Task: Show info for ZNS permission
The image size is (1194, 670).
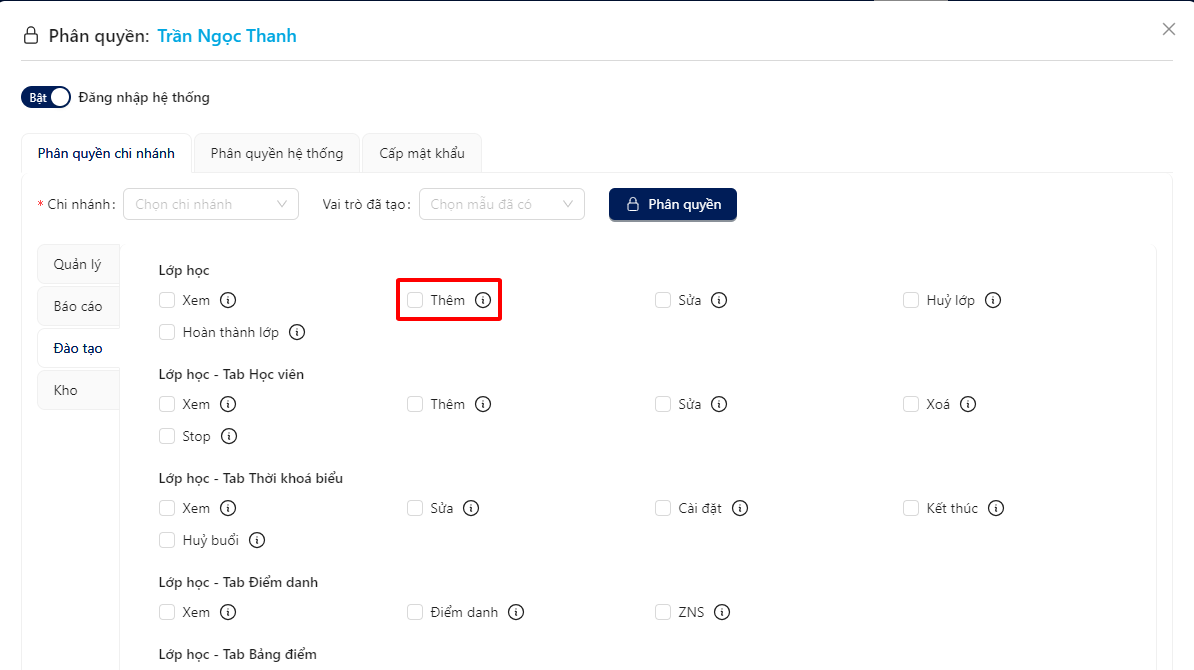Action: coord(723,612)
